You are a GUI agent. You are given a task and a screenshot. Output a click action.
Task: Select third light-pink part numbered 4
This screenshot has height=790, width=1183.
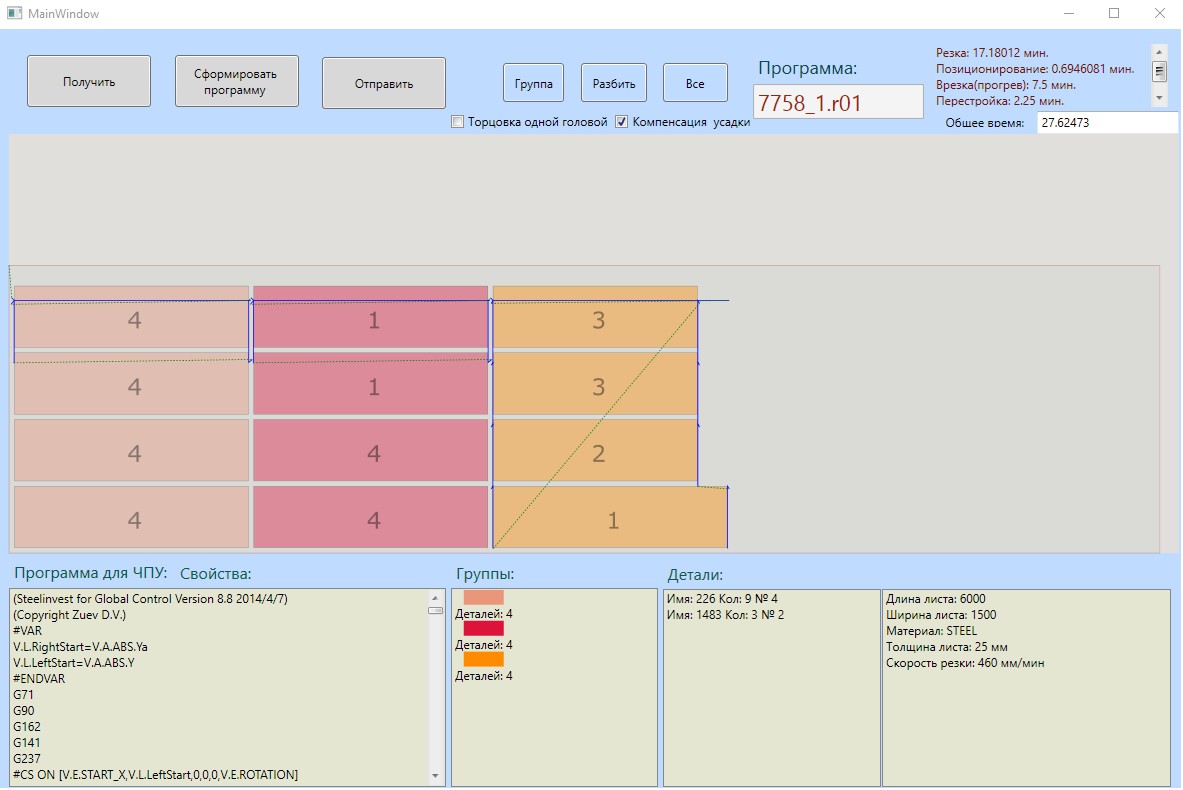tap(131, 450)
